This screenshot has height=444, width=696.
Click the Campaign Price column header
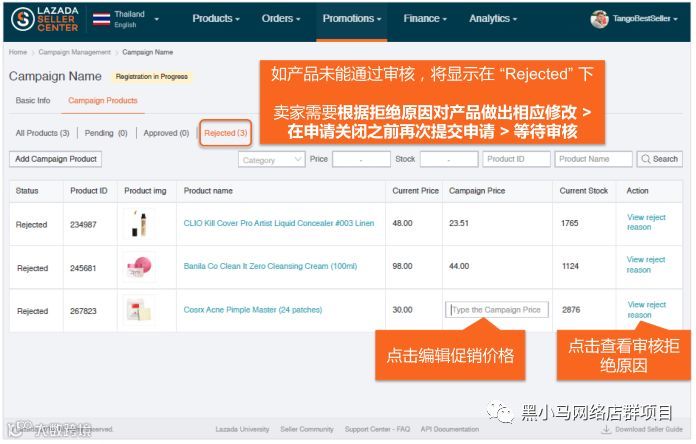pyautogui.click(x=477, y=190)
